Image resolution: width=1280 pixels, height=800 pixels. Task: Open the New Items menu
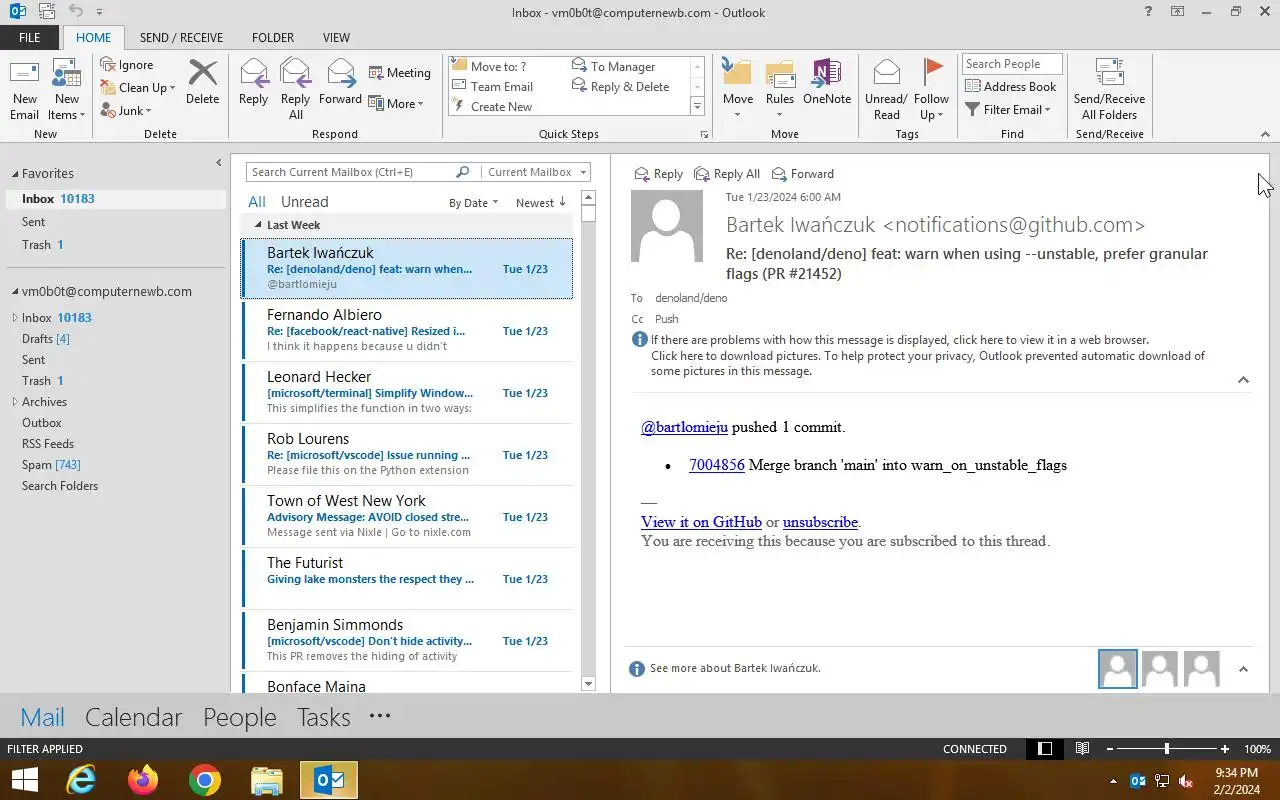[x=67, y=90]
